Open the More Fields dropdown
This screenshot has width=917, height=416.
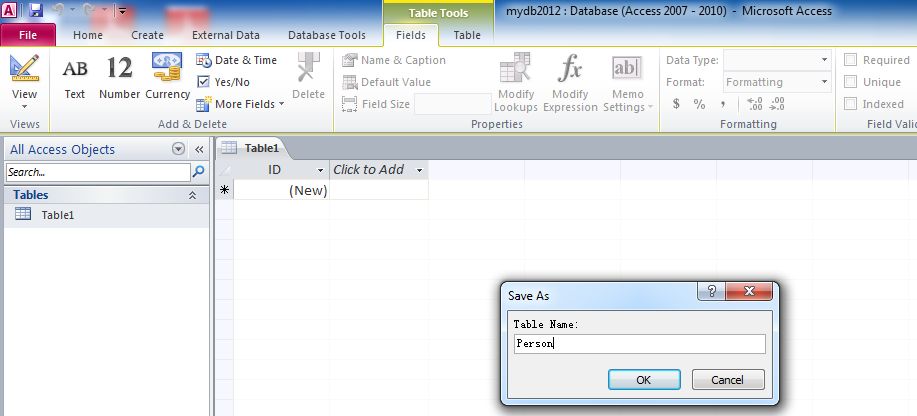pos(241,104)
